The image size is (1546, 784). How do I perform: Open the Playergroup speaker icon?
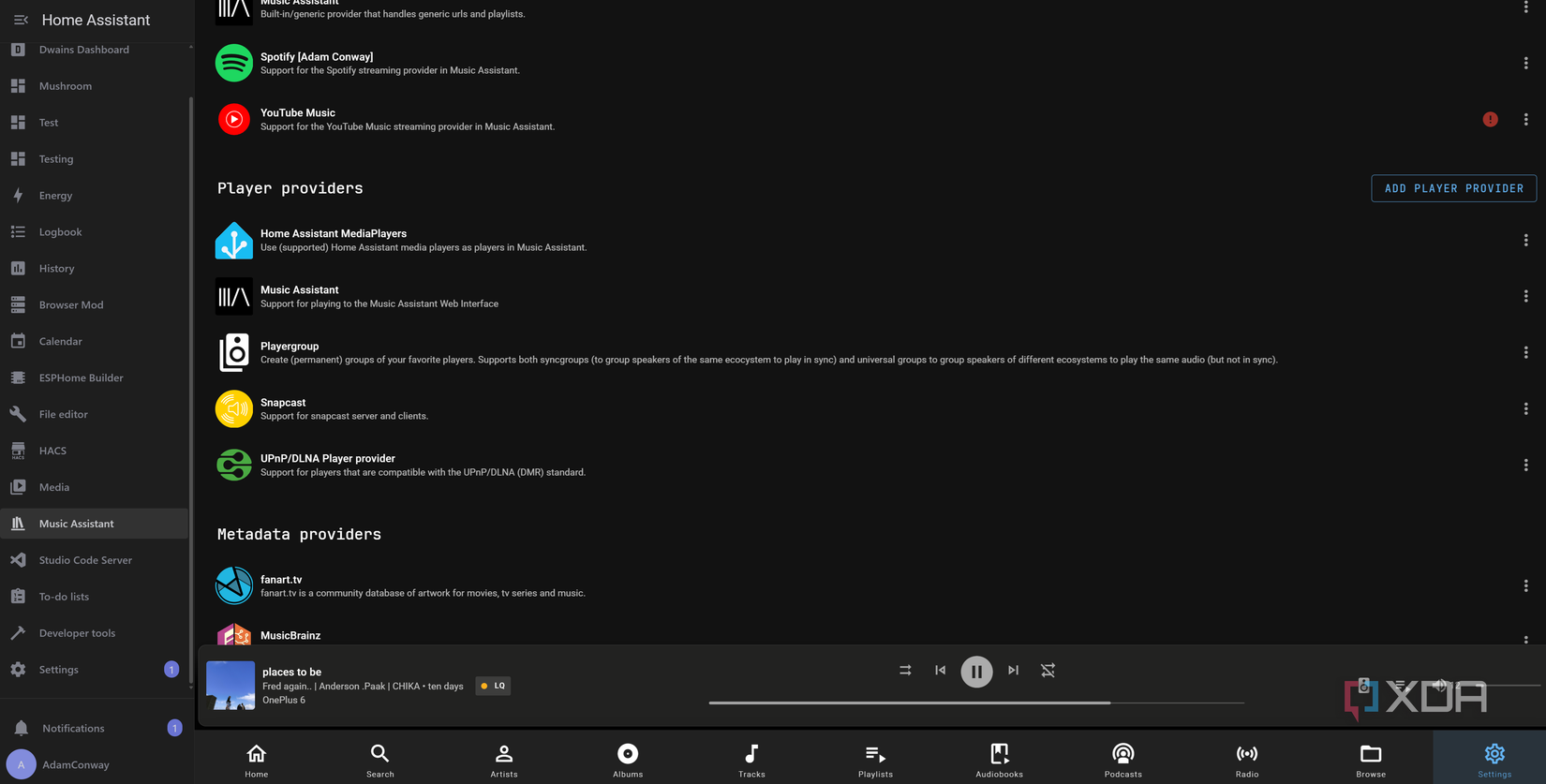click(234, 352)
